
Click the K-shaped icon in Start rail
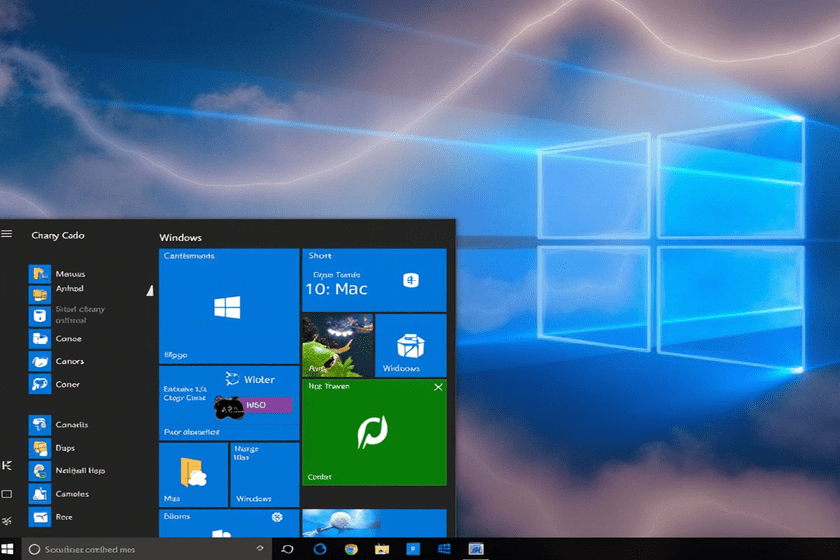point(7,465)
